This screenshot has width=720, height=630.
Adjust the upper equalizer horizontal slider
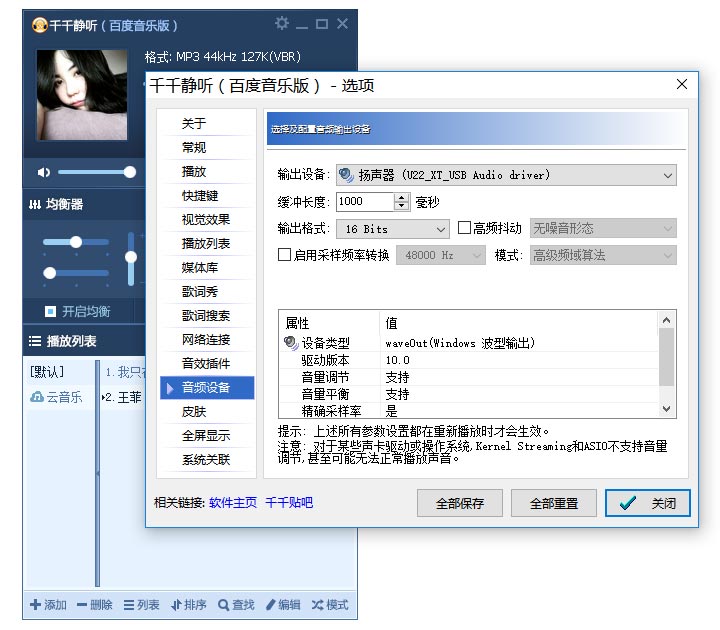[76, 242]
